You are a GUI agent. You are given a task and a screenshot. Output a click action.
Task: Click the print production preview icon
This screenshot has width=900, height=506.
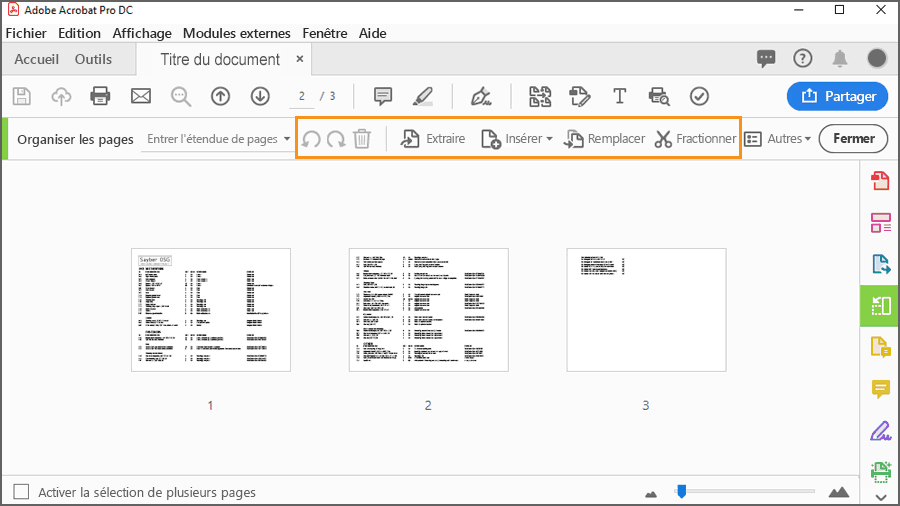(659, 96)
